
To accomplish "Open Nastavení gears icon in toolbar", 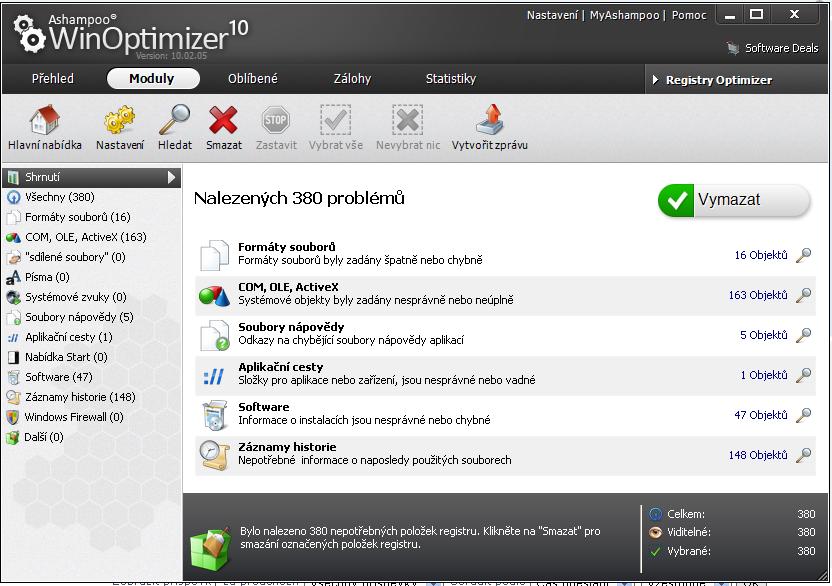I will pyautogui.click(x=119, y=119).
